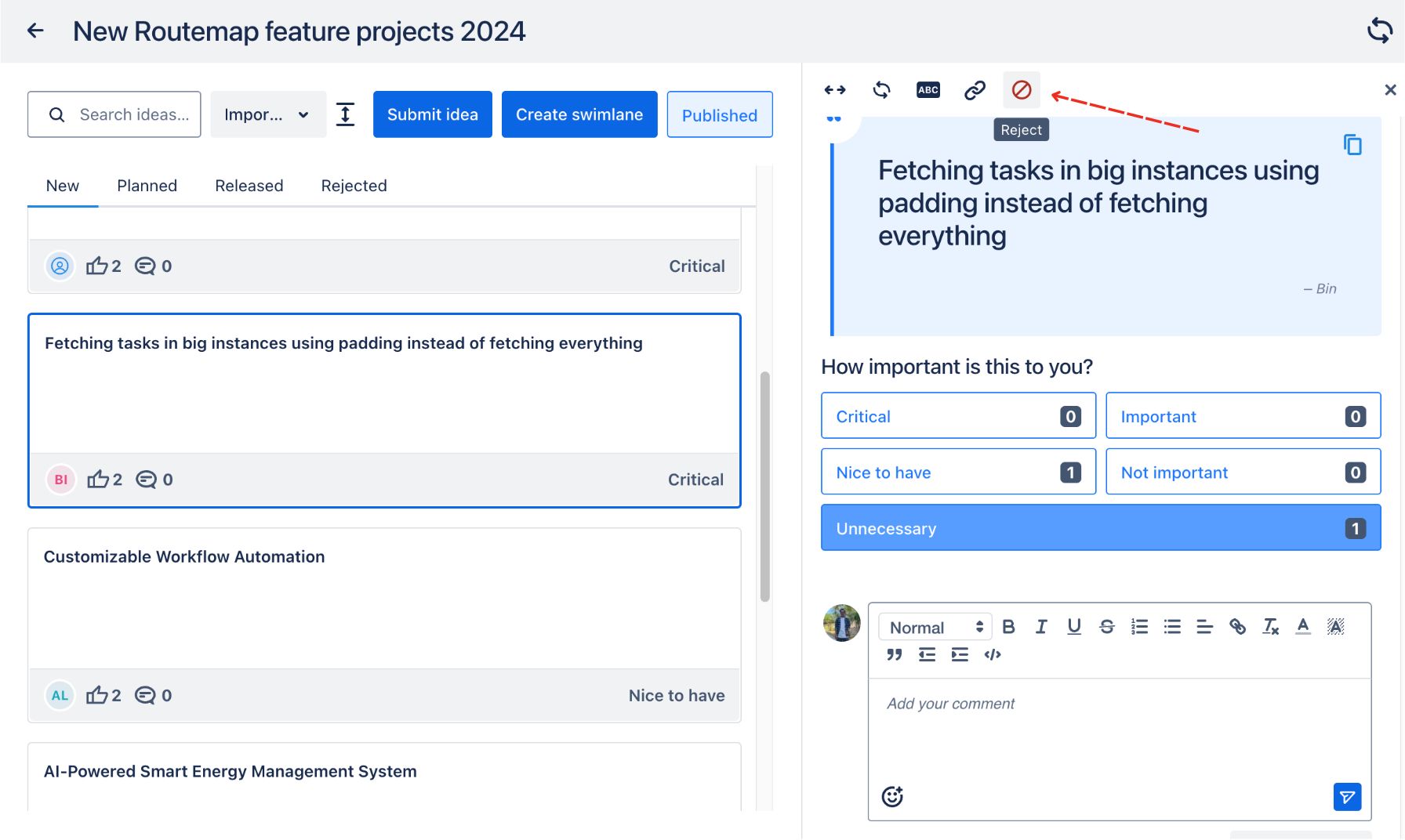Reject the idea with the prohibit icon

[1022, 90]
